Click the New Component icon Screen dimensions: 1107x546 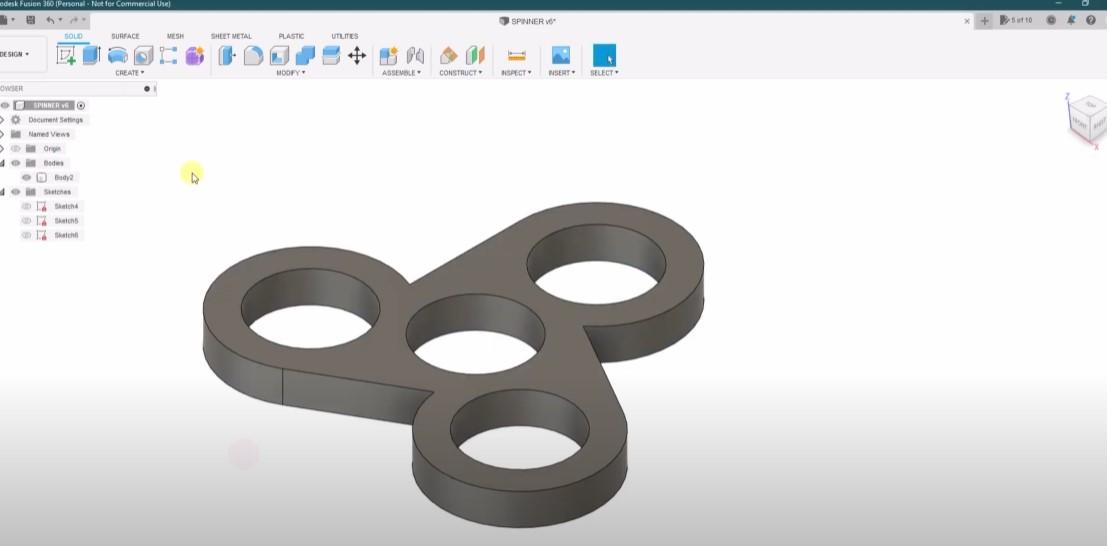point(388,55)
